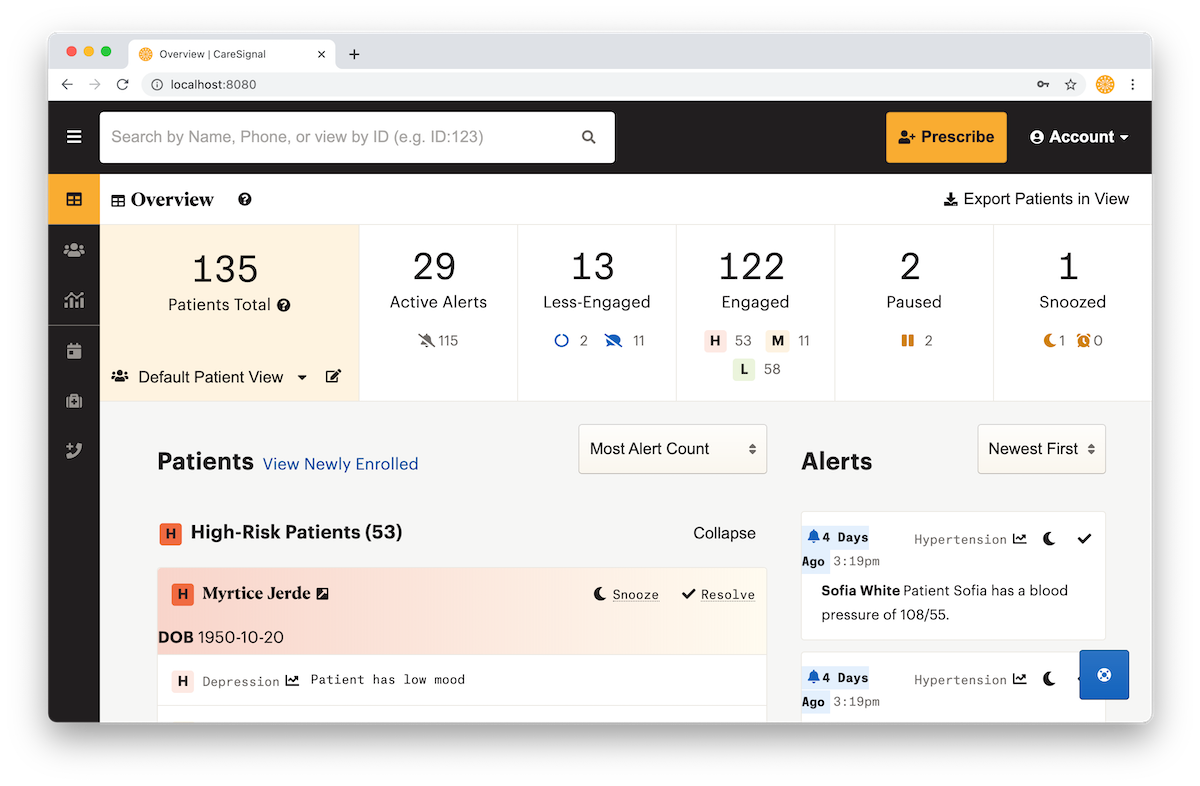Click the Chrome profile avatar icon

coord(1105,84)
